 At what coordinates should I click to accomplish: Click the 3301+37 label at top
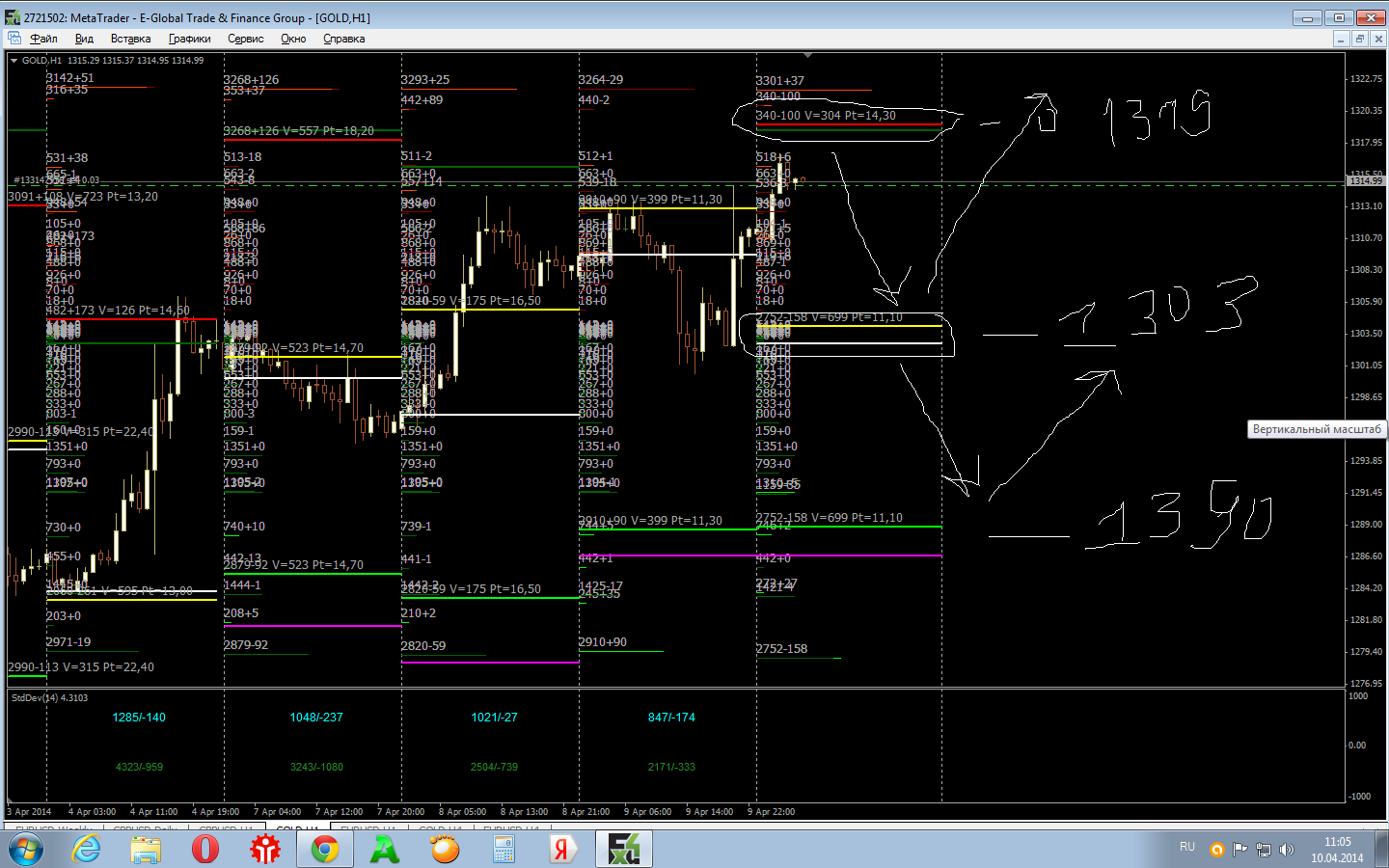pyautogui.click(x=779, y=81)
